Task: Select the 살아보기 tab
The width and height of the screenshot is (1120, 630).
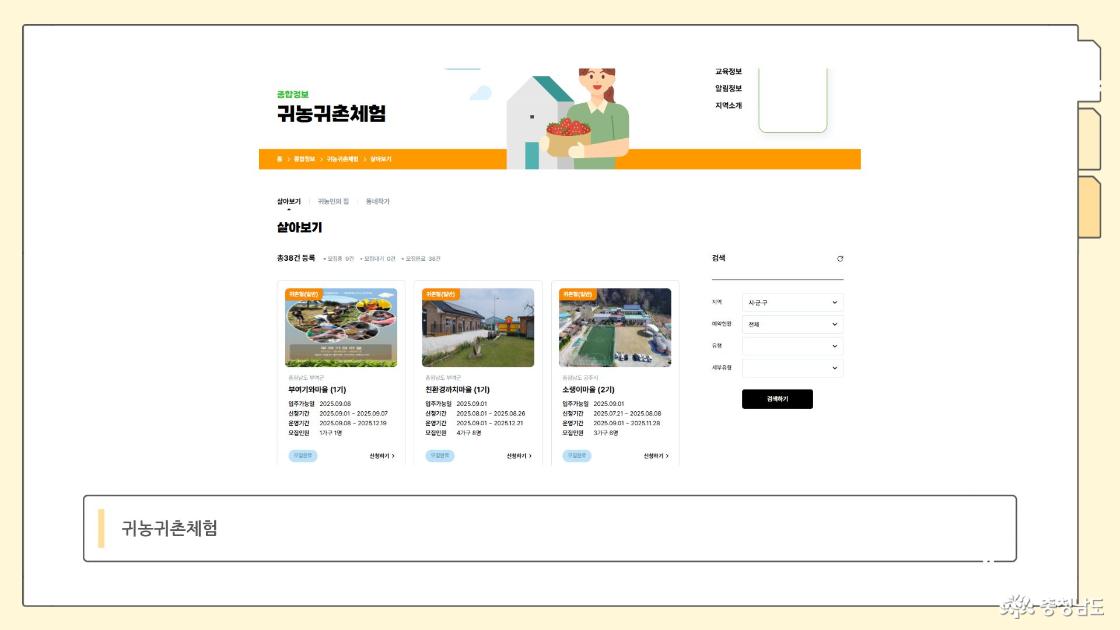Action: (288, 202)
